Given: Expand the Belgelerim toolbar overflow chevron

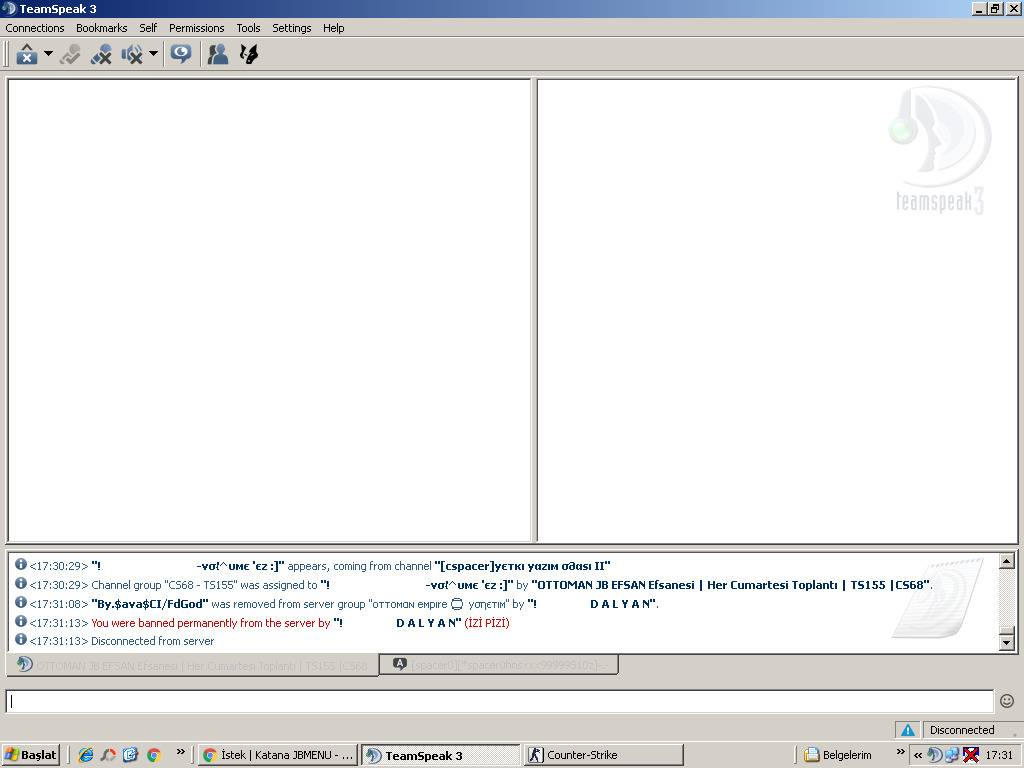Looking at the screenshot, I should click(901, 752).
